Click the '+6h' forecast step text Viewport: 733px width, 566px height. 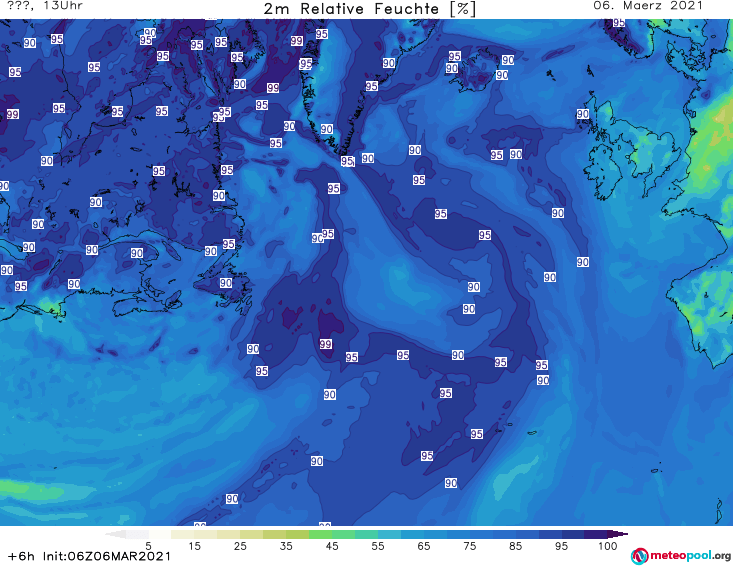[x=21, y=556]
